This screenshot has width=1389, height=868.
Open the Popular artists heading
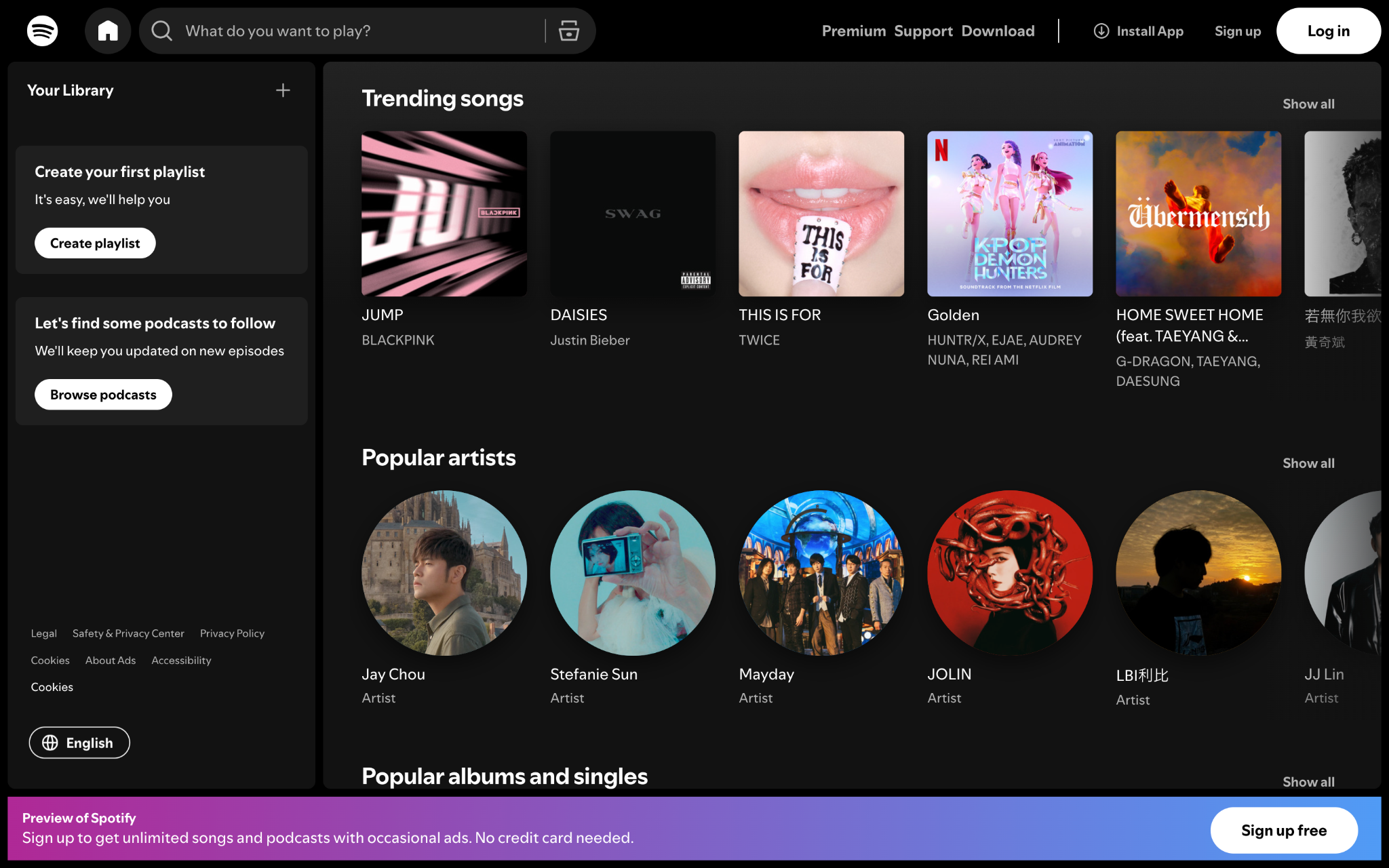[438, 458]
